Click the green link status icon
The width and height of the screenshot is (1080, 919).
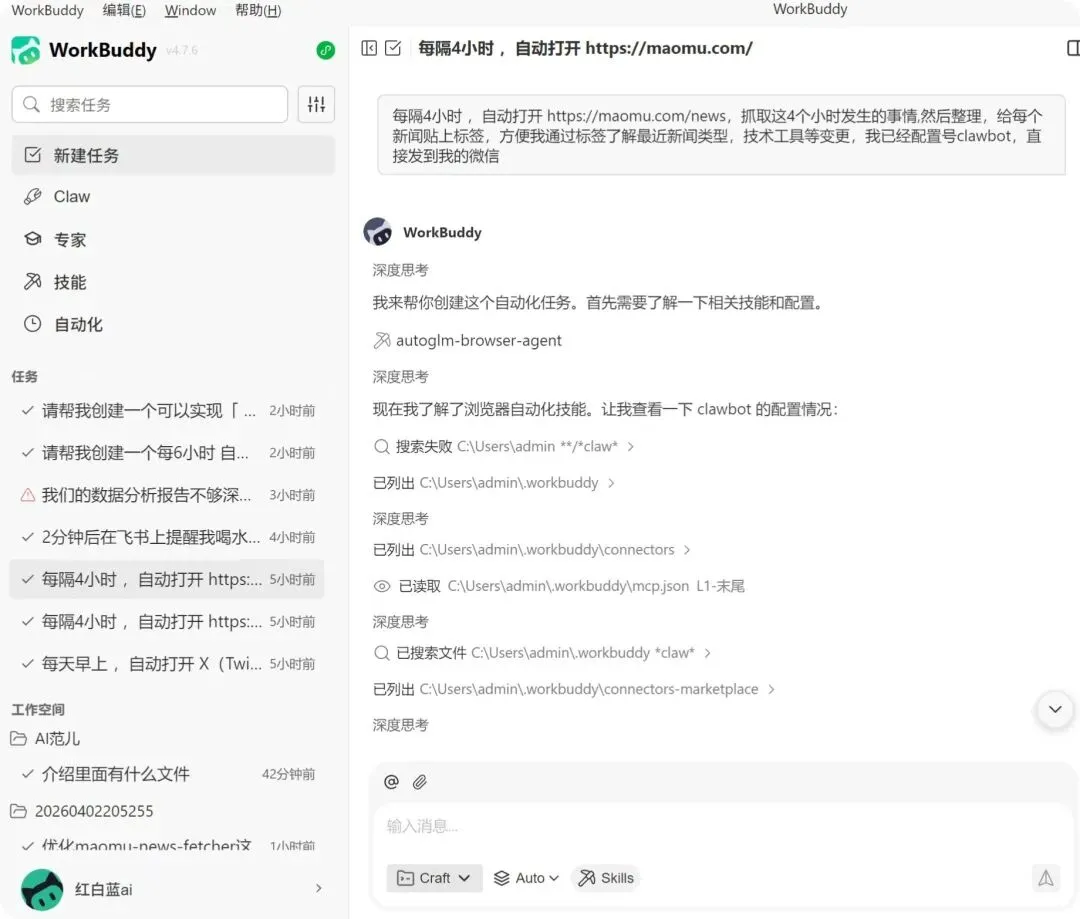pos(325,50)
